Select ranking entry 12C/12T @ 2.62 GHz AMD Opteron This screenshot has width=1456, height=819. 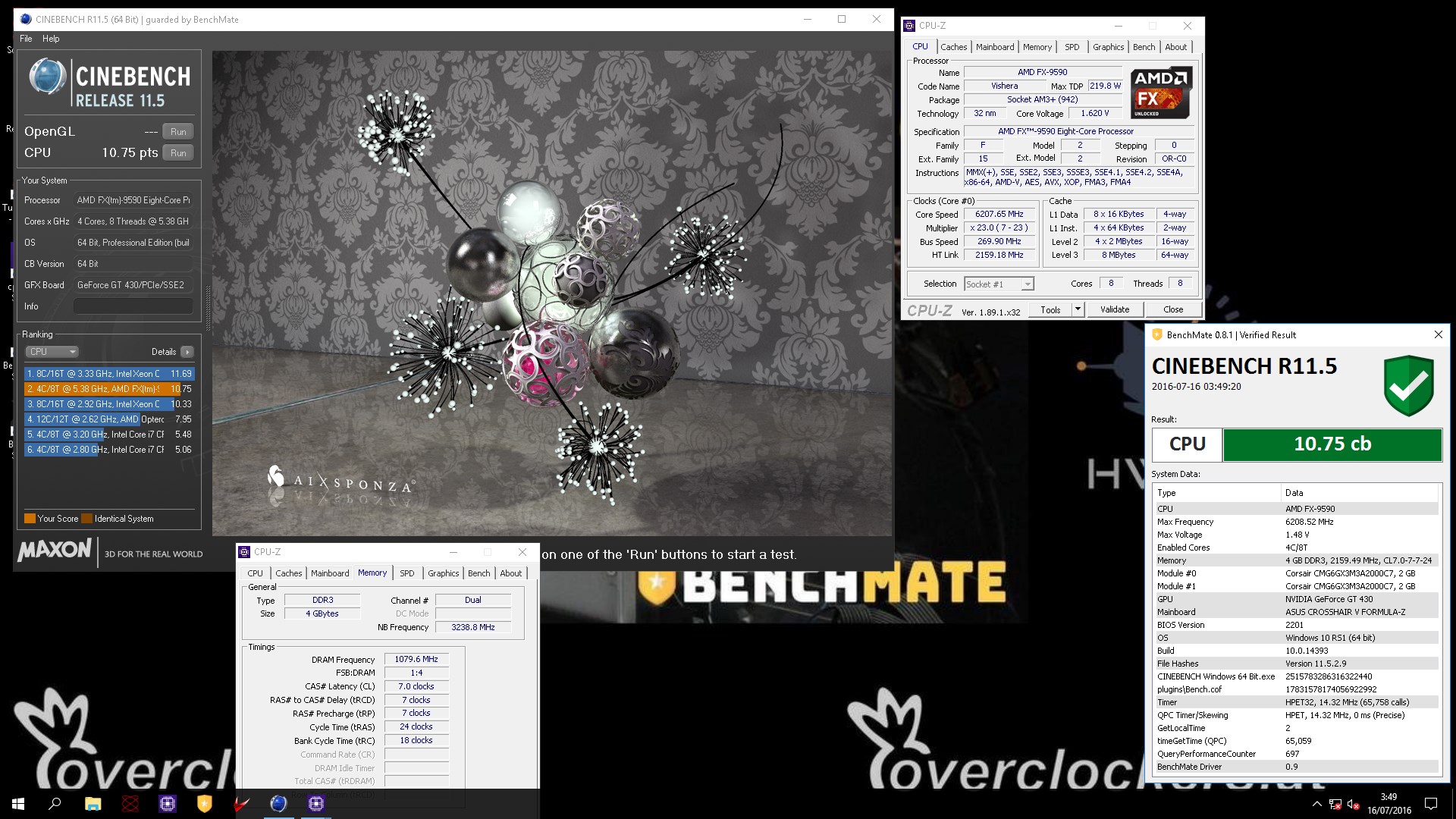point(109,419)
